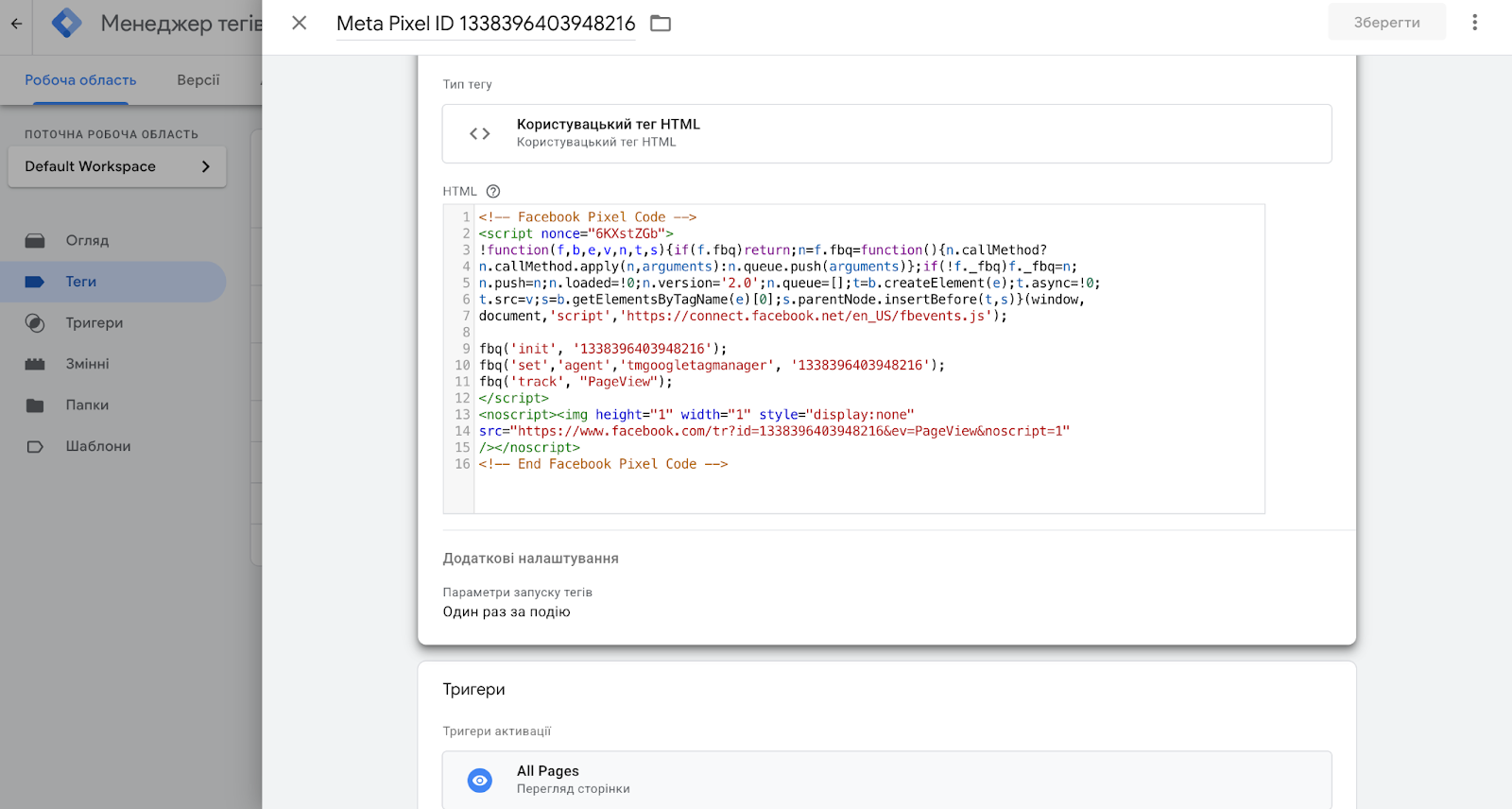Click the Теги tag icon
The width and height of the screenshot is (1512, 809).
click(x=35, y=282)
